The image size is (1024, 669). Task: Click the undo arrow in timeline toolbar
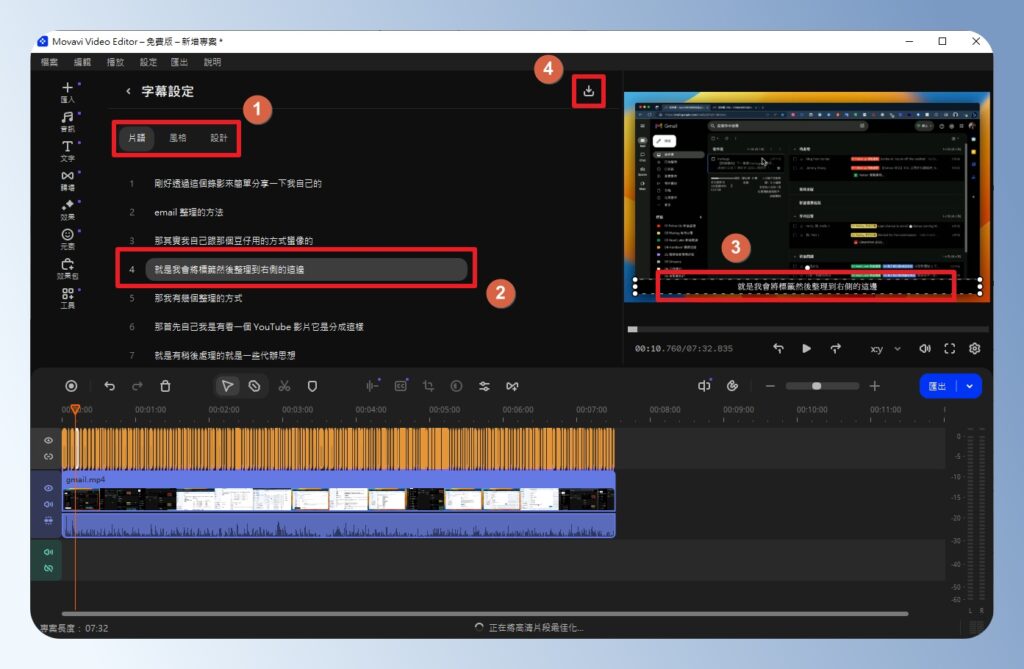click(x=109, y=386)
